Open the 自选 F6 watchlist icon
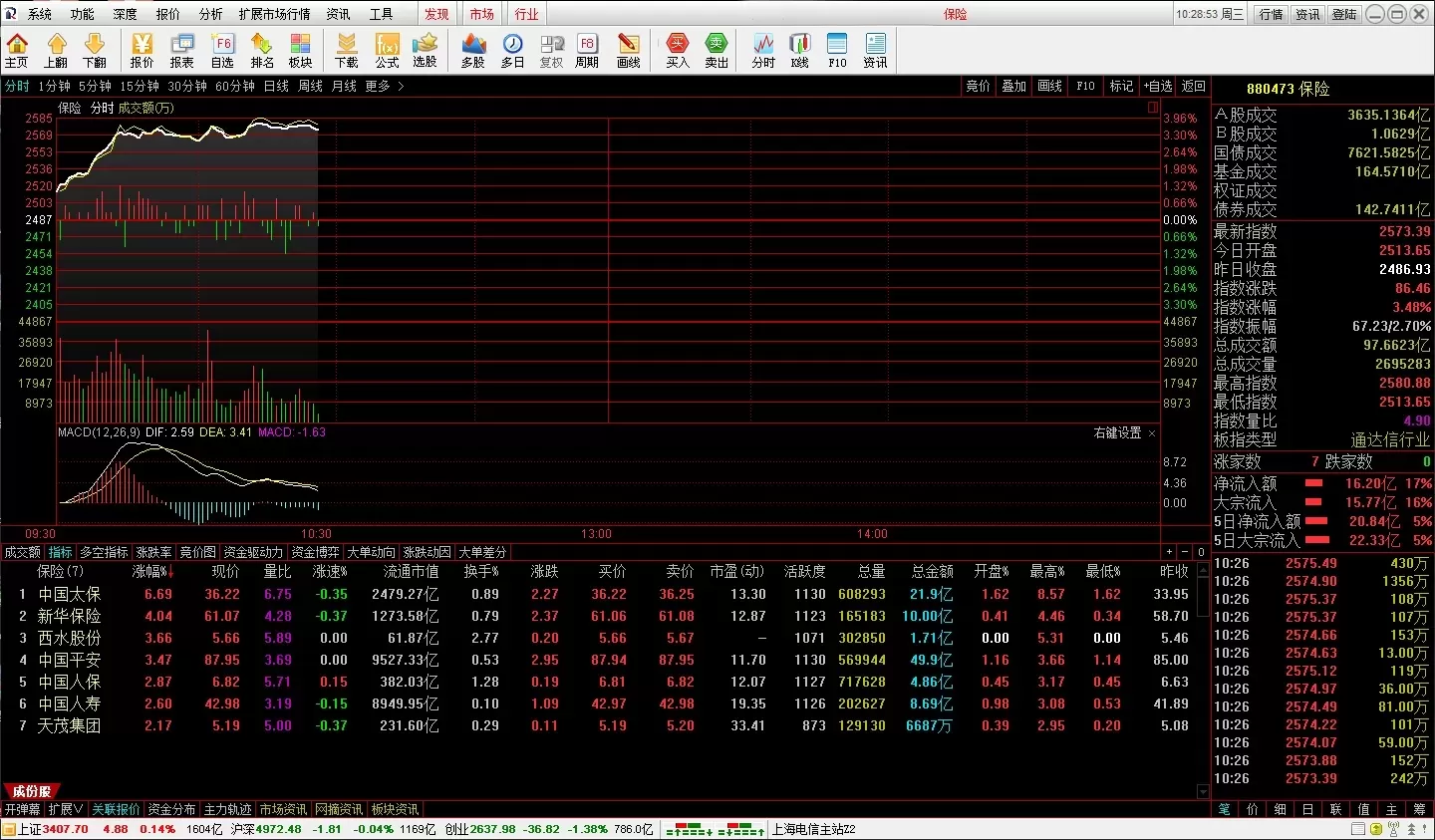Image resolution: width=1435 pixels, height=840 pixels. click(x=222, y=50)
